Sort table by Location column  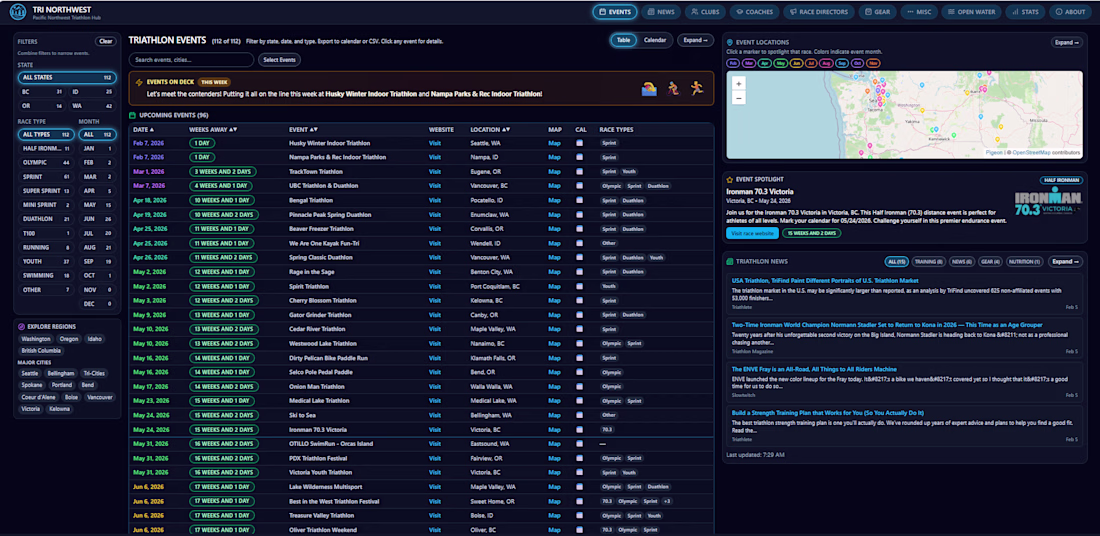tap(490, 130)
